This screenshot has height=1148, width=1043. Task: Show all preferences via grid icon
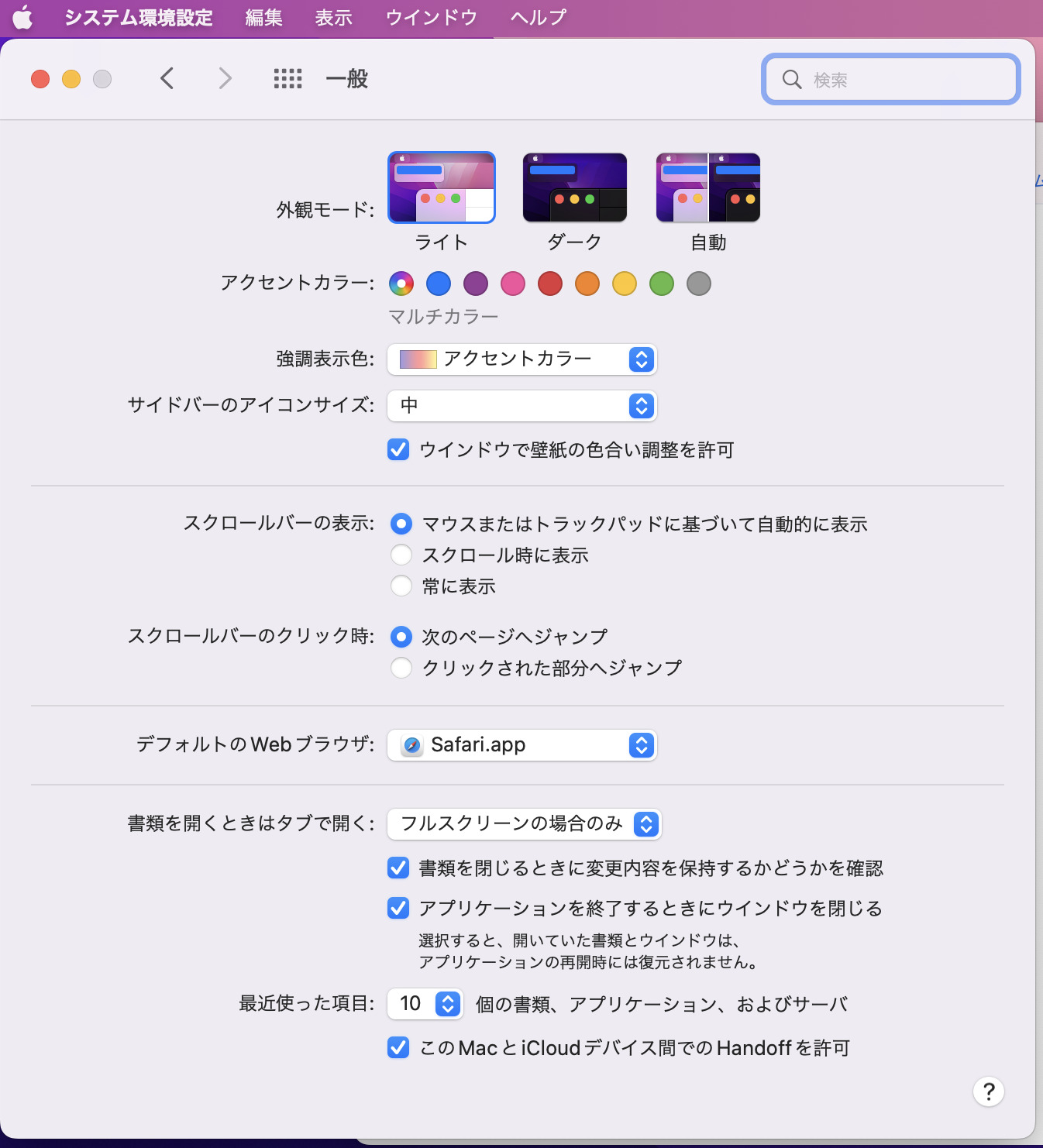(x=287, y=78)
